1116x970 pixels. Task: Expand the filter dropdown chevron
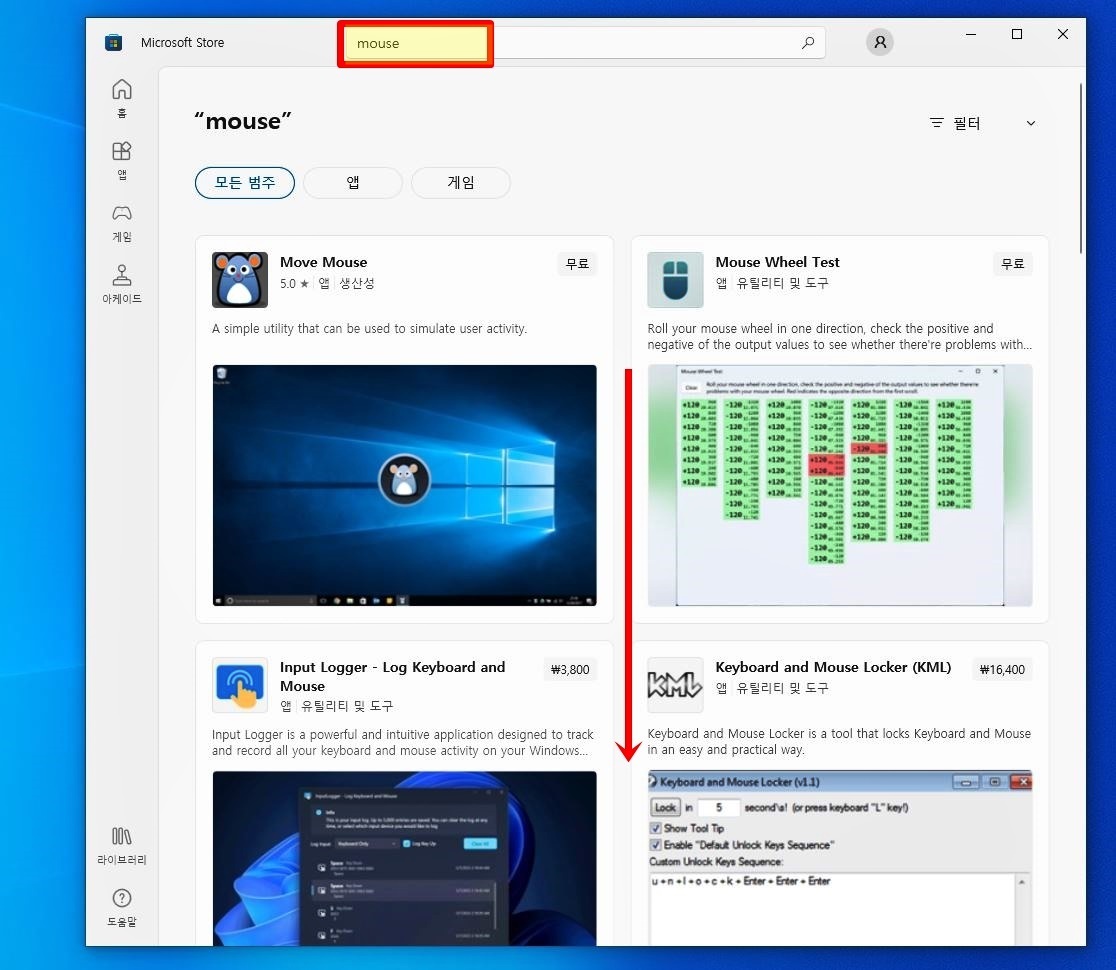pos(1031,123)
